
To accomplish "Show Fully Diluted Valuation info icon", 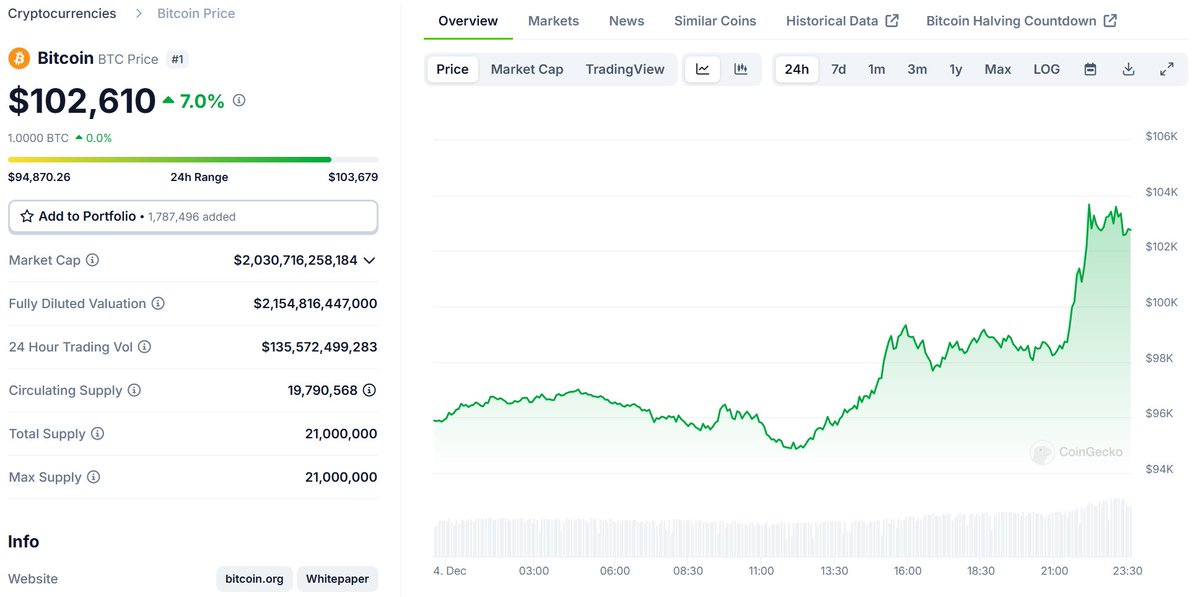I will coord(158,304).
